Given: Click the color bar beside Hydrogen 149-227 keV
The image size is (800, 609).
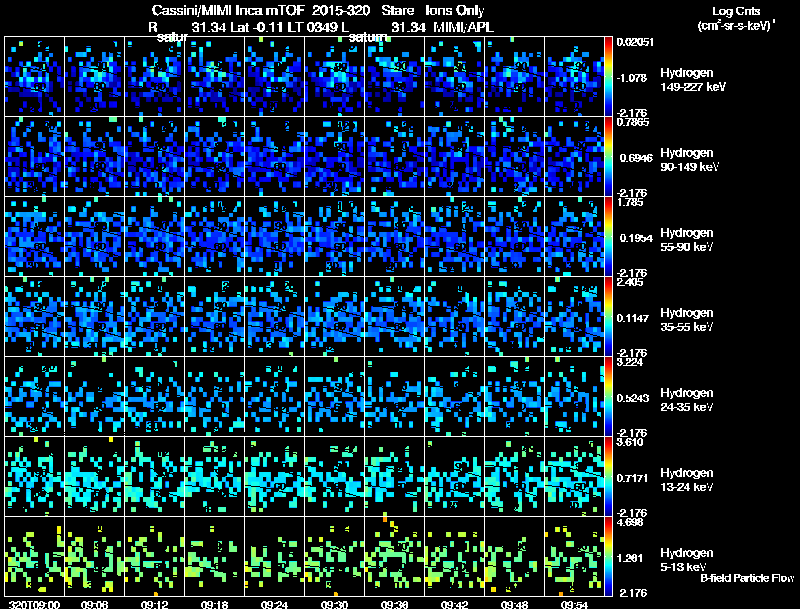Looking at the screenshot, I should pyautogui.click(x=608, y=77).
